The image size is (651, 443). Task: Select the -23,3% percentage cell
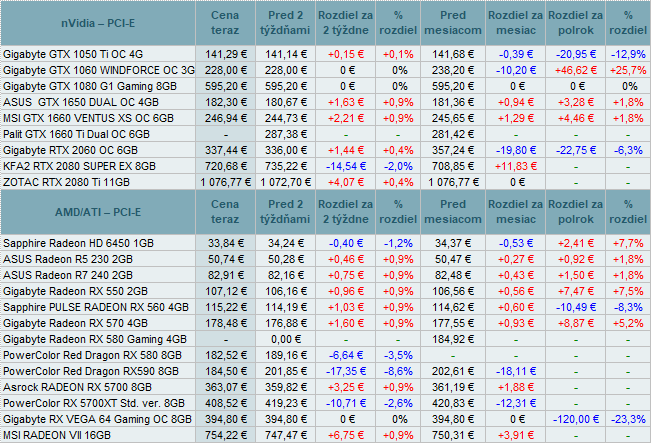coord(628,419)
